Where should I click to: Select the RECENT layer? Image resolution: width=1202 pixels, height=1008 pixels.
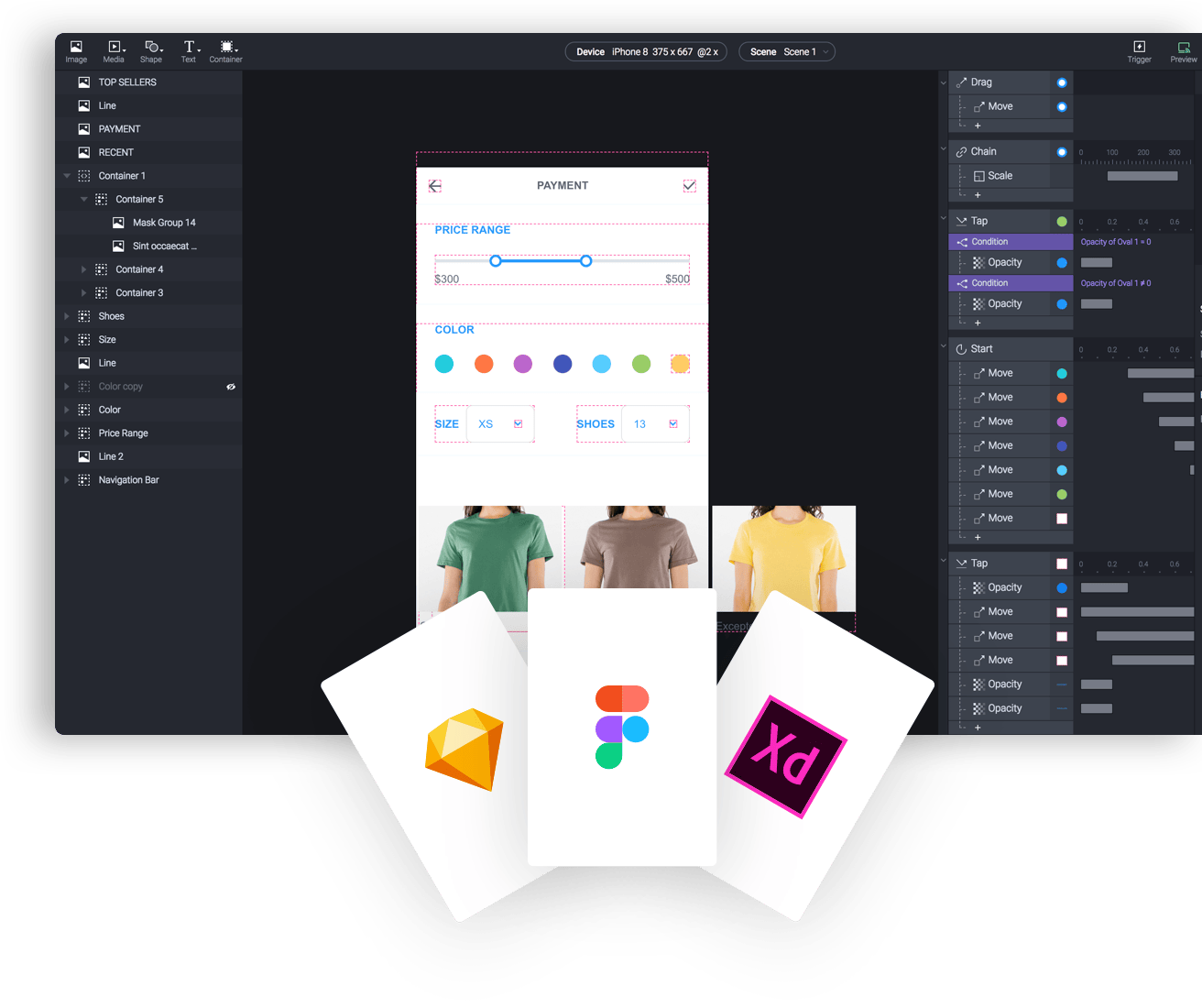[x=148, y=152]
